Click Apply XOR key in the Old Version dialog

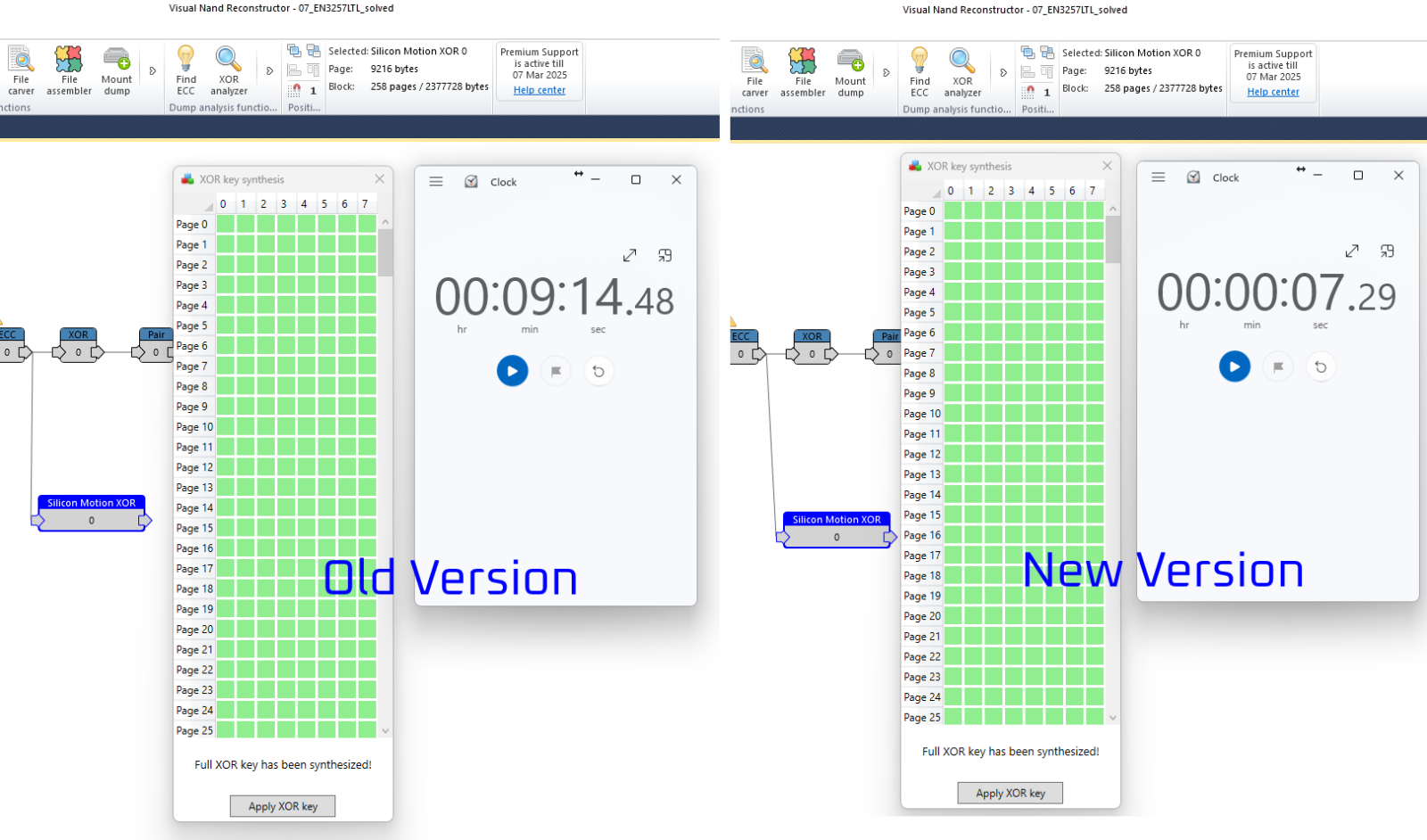283,806
